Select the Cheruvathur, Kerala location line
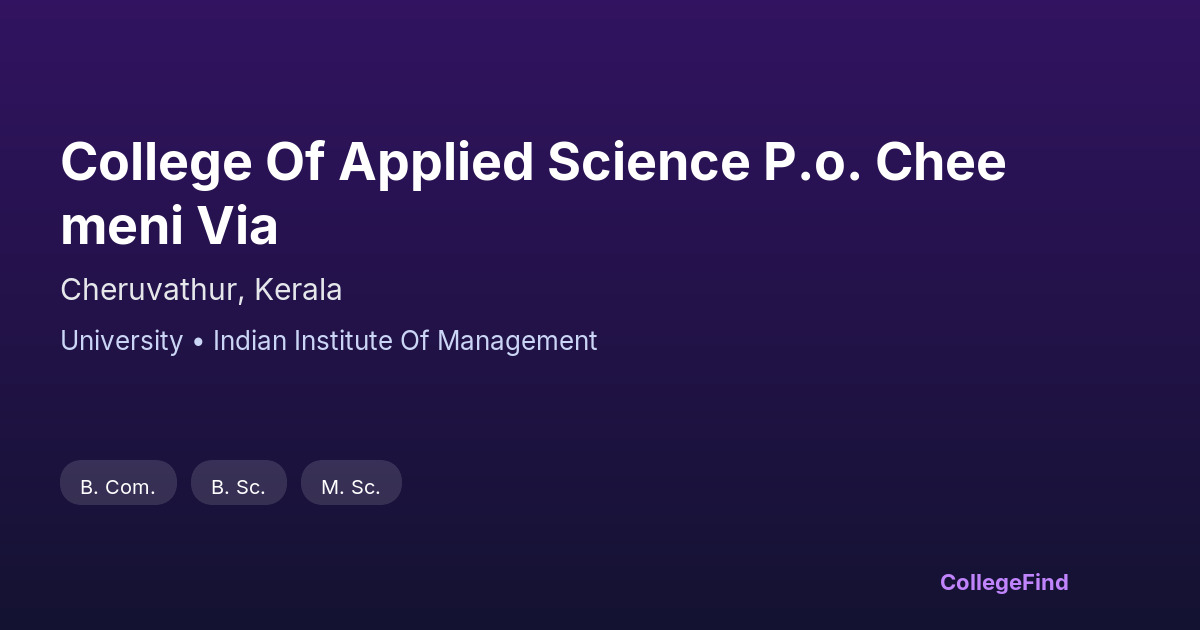1200x630 pixels. pyautogui.click(x=201, y=290)
